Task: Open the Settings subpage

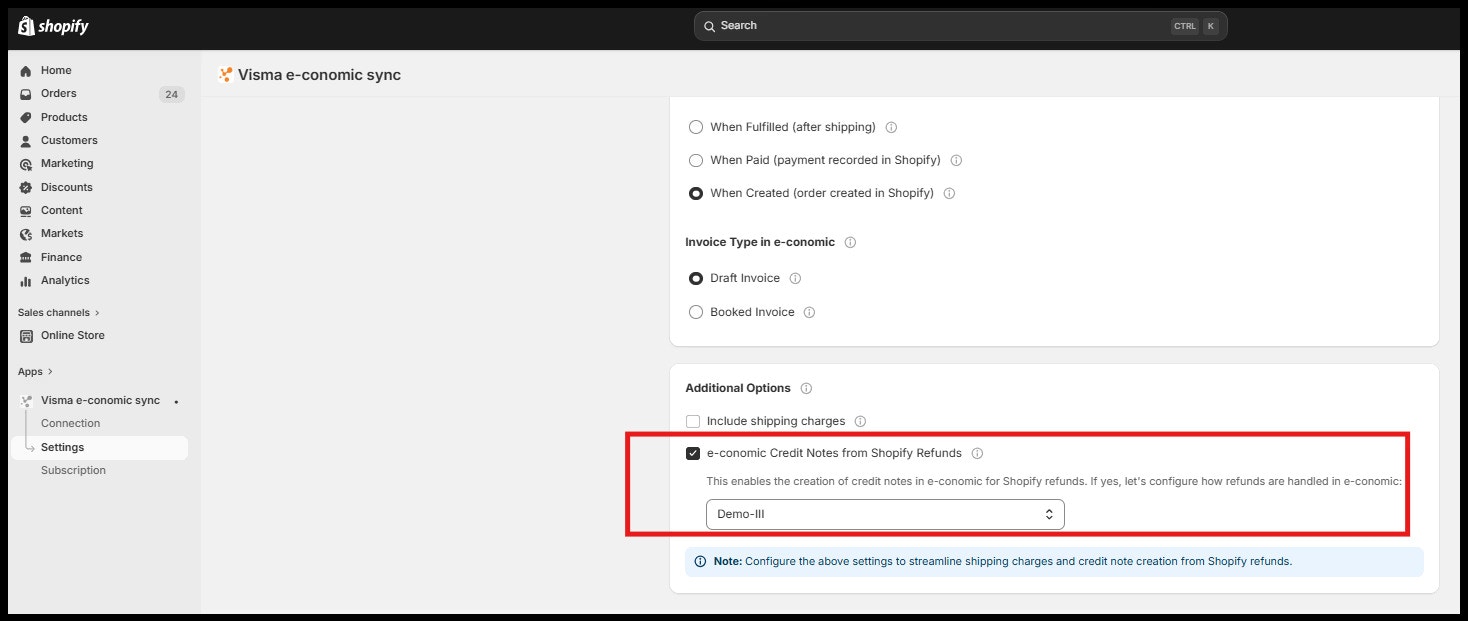Action: (99, 448)
